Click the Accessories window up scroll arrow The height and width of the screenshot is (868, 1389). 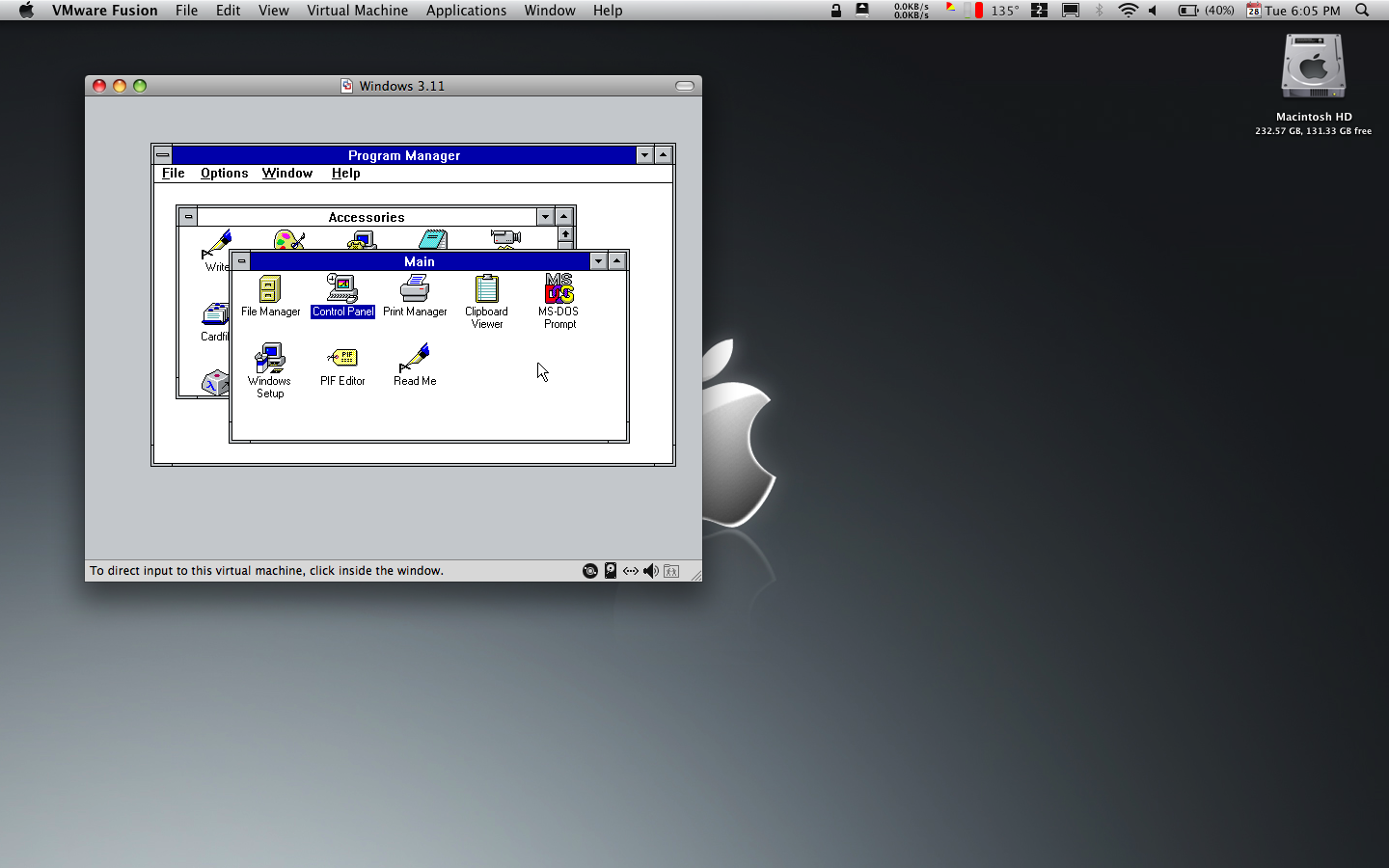pyautogui.click(x=565, y=234)
